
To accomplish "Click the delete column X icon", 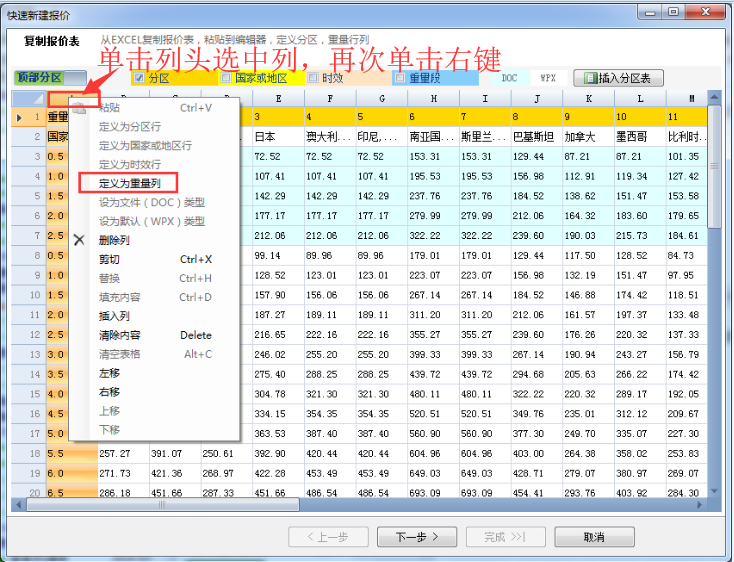I will pos(80,240).
